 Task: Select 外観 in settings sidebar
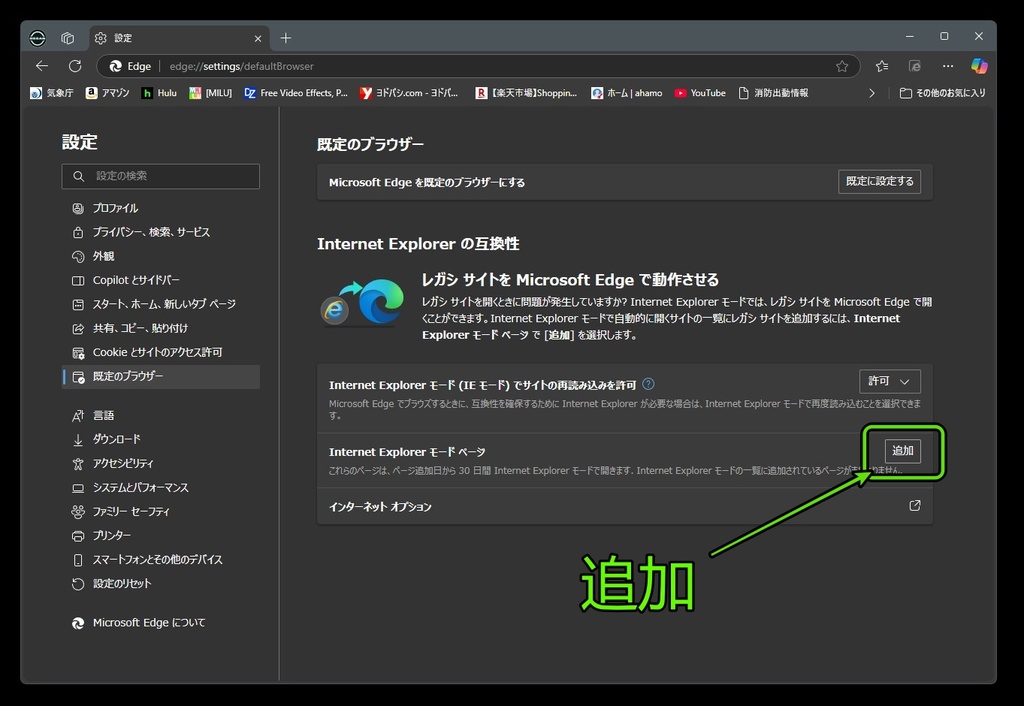[161, 256]
